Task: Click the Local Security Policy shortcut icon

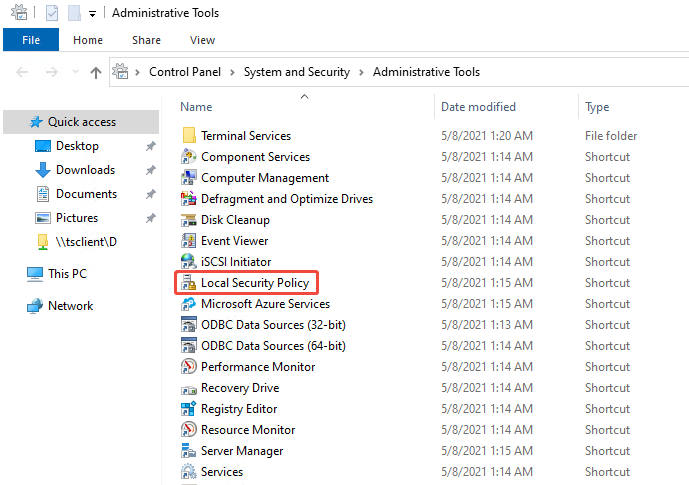Action: point(188,283)
